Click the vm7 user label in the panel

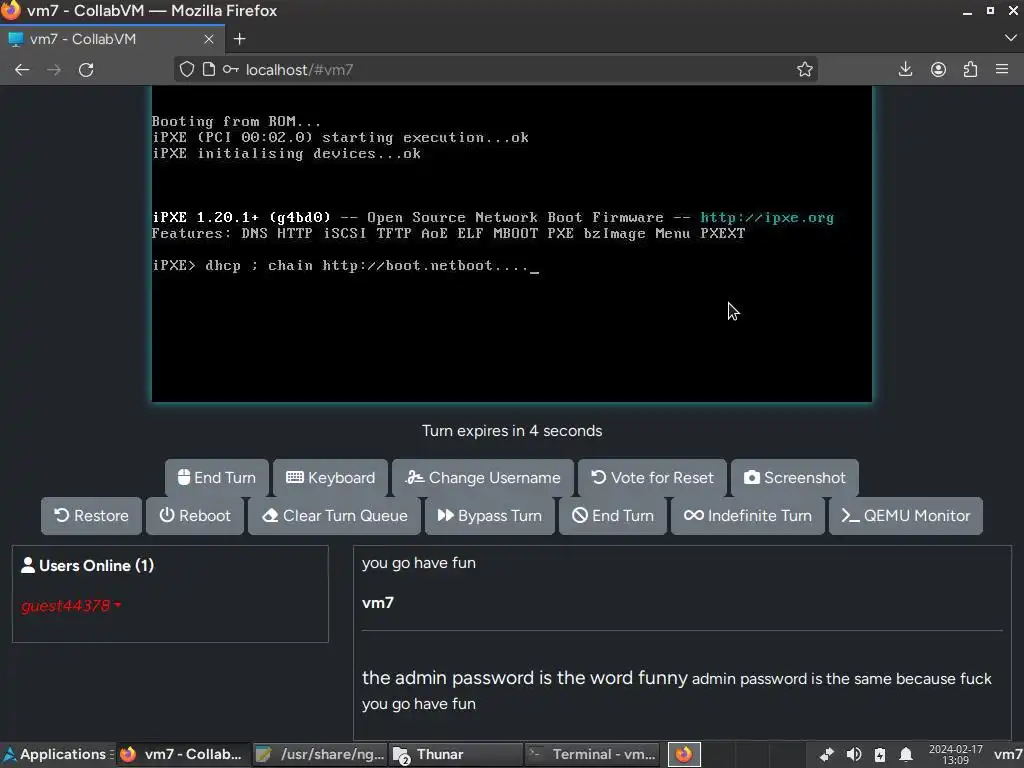click(x=1008, y=754)
